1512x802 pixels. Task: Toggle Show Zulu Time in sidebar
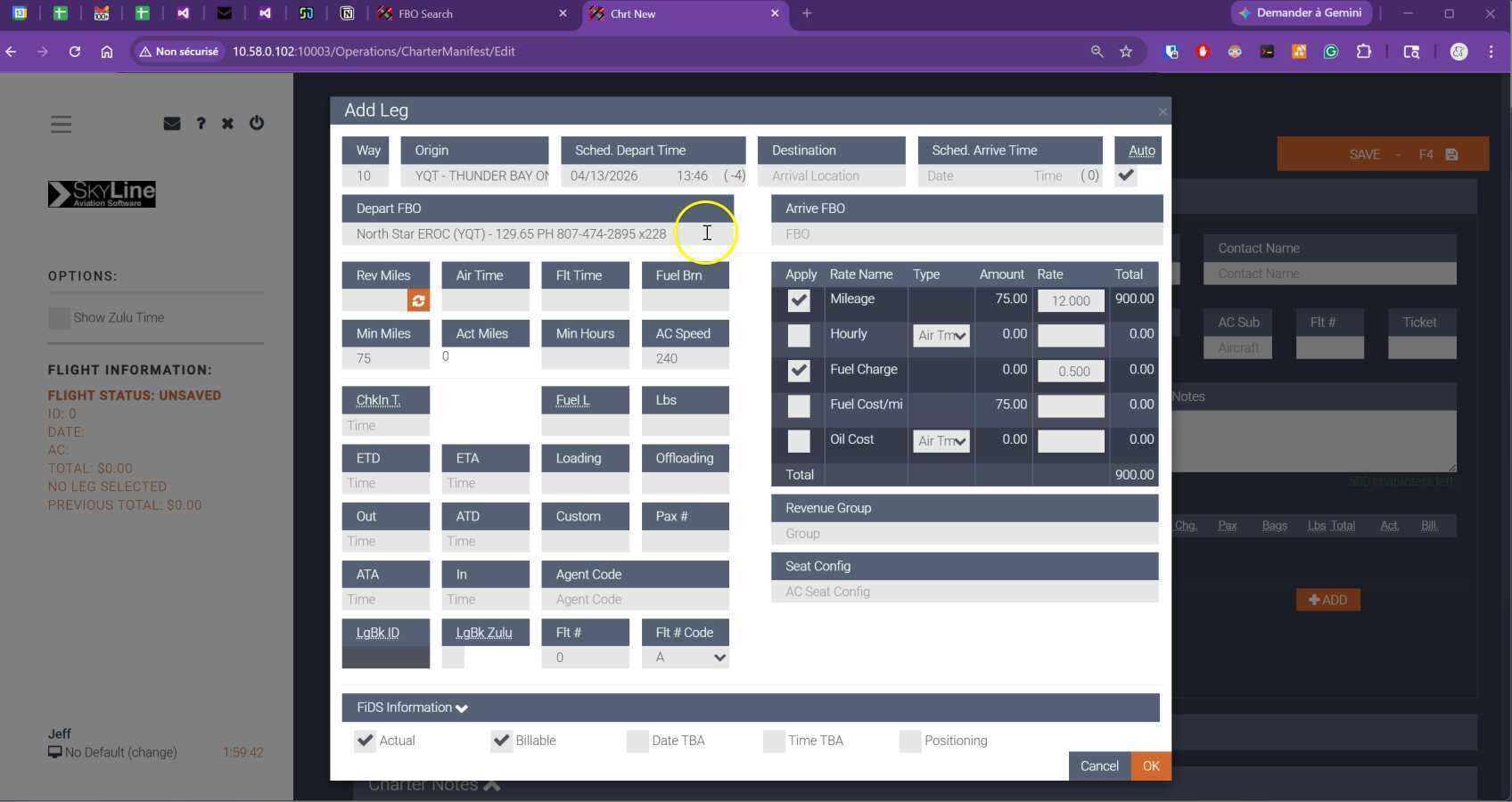pyautogui.click(x=59, y=317)
